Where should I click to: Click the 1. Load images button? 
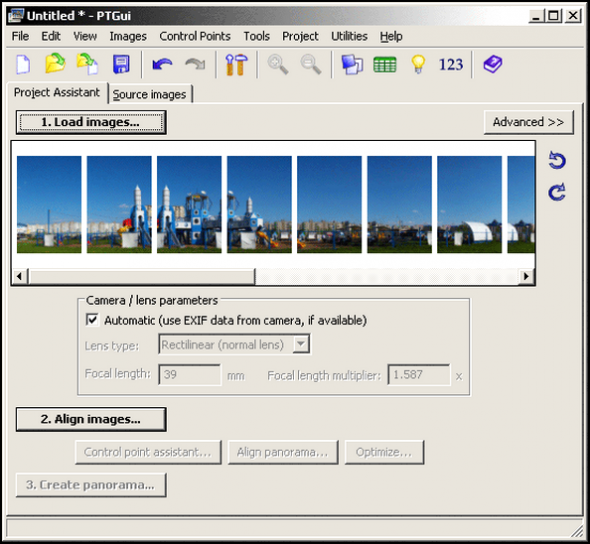91,122
